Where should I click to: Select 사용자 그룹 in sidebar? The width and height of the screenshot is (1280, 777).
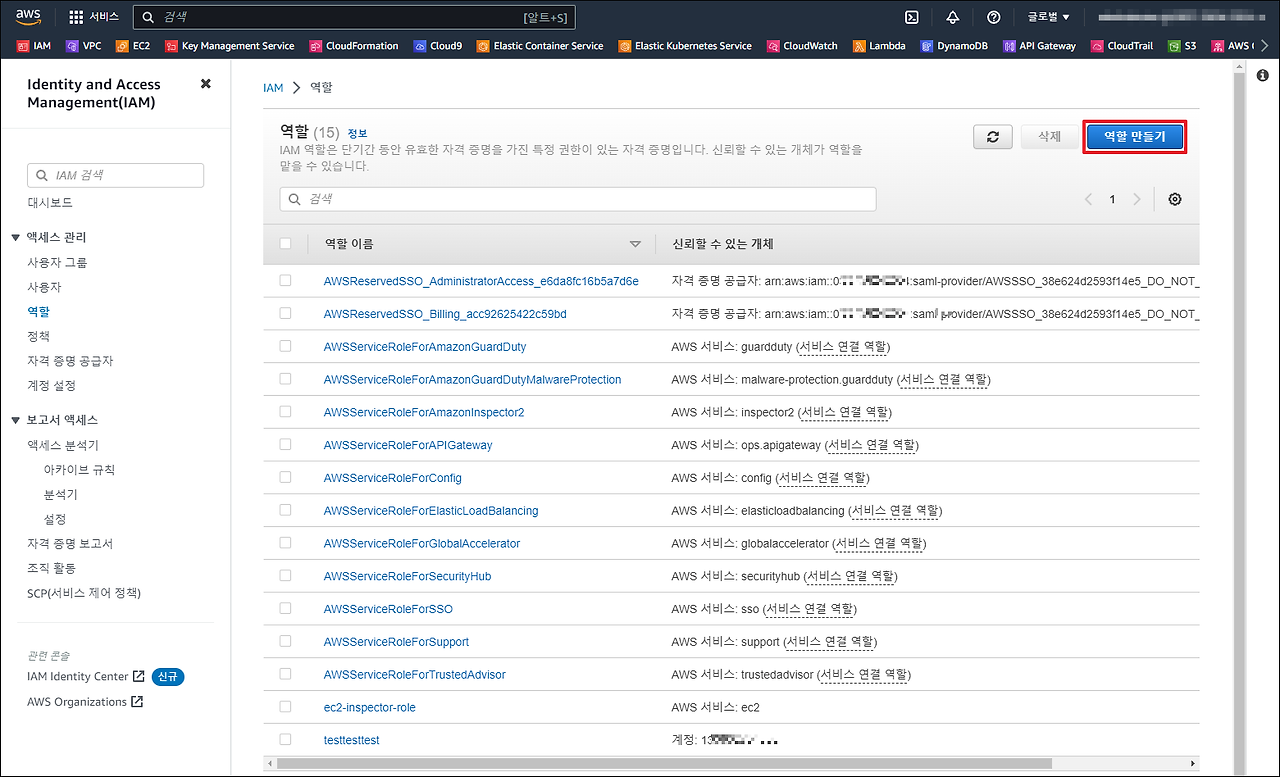pyautogui.click(x=57, y=262)
